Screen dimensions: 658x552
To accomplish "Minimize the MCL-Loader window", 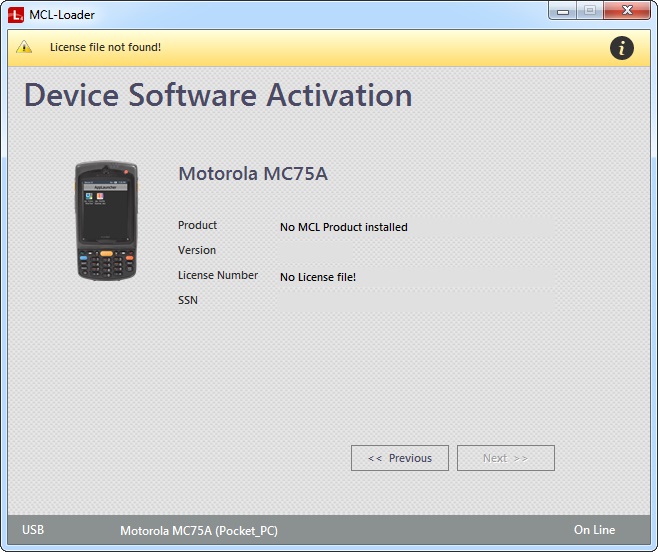I will pyautogui.click(x=562, y=11).
